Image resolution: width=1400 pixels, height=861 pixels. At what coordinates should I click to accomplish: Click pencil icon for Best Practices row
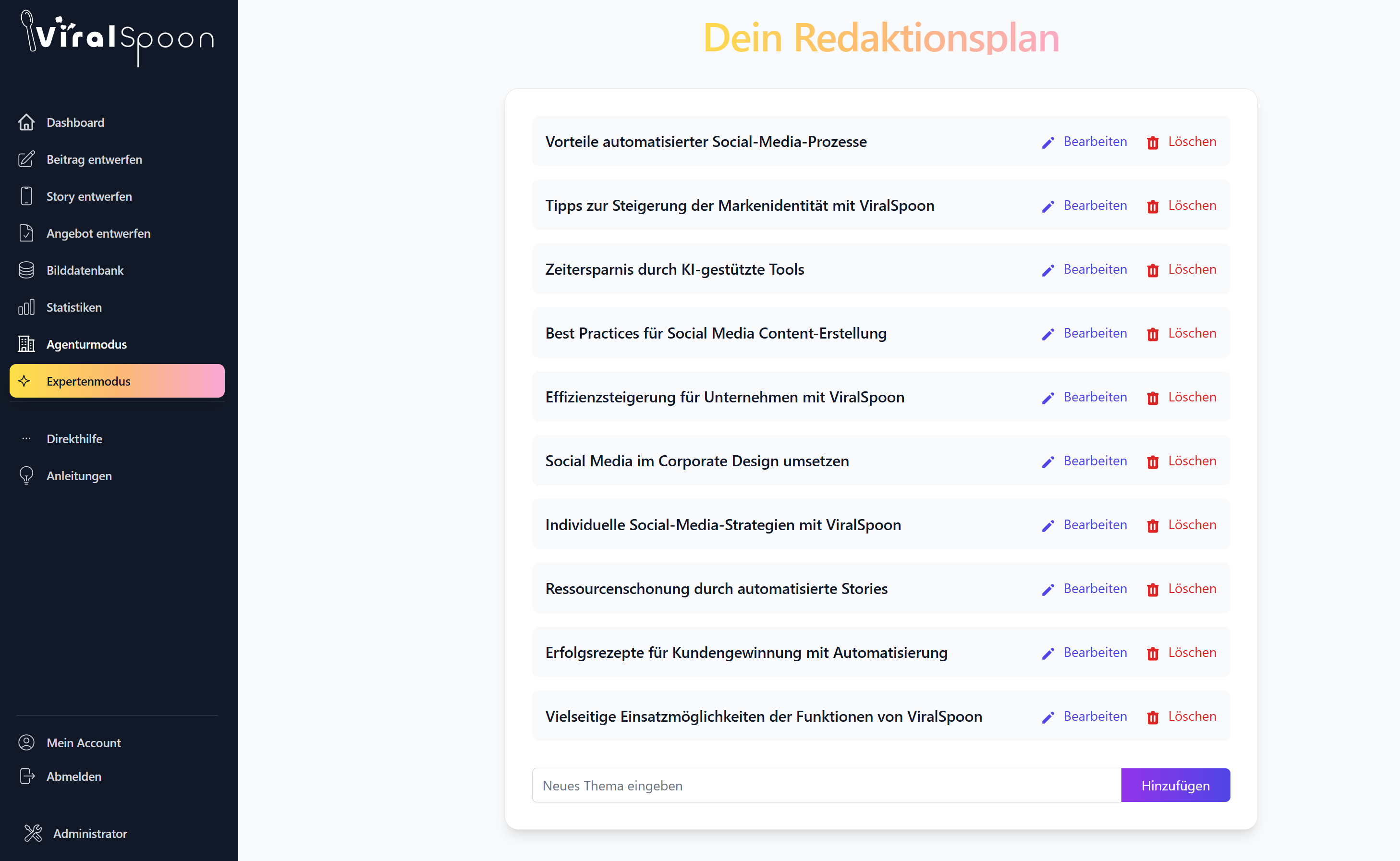pos(1048,334)
